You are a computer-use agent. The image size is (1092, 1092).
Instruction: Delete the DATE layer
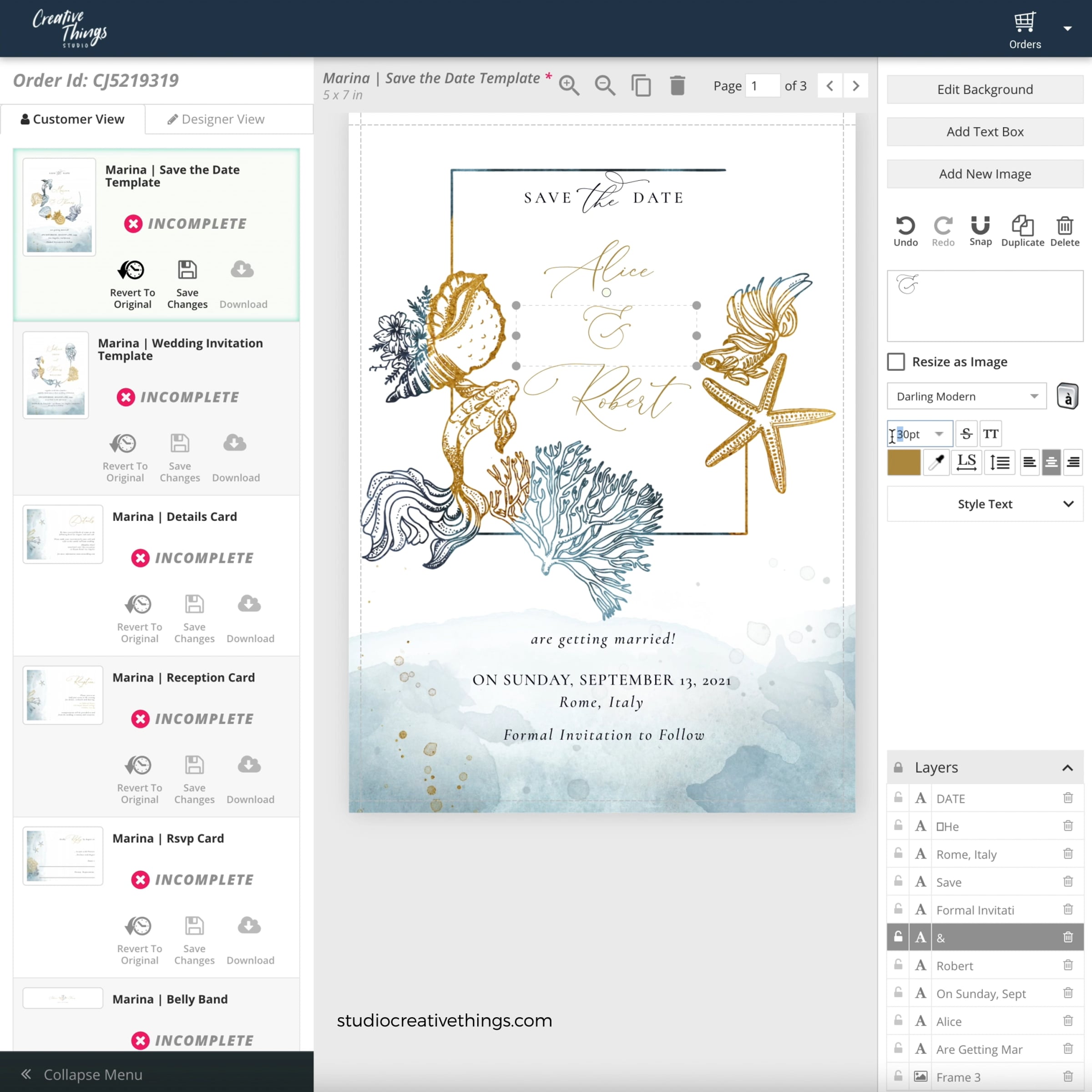(1068, 798)
